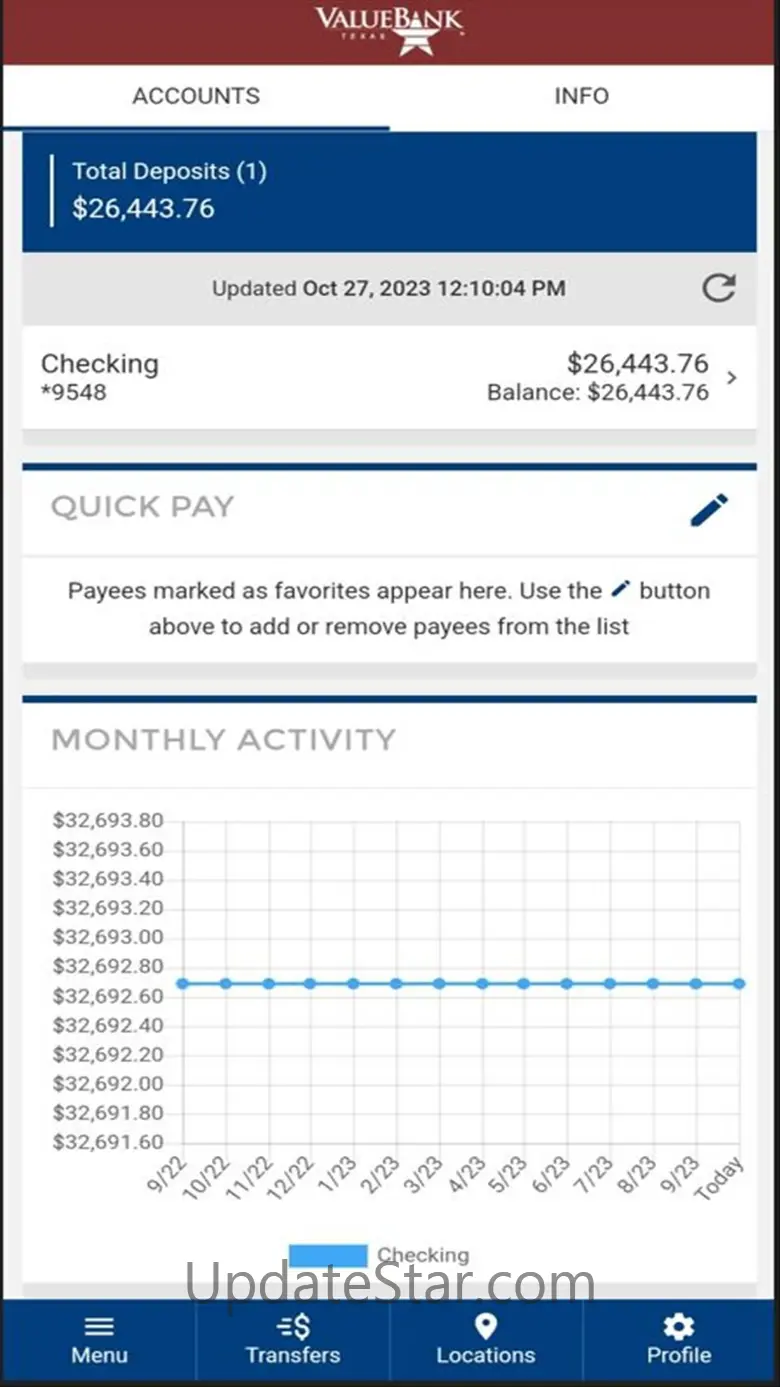
Task: Click the Today data point on chart
Action: tap(738, 984)
